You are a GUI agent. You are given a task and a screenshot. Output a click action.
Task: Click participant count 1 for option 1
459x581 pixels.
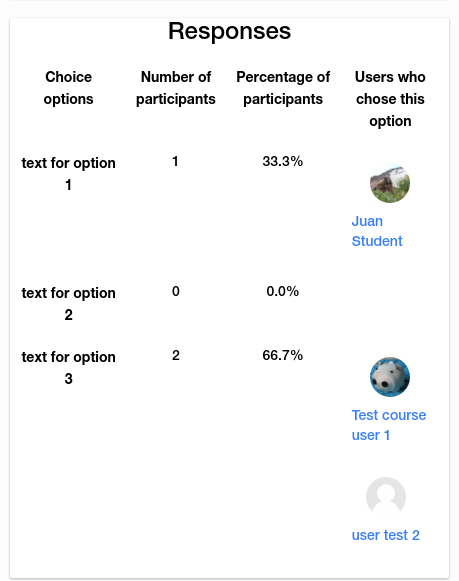tap(175, 161)
